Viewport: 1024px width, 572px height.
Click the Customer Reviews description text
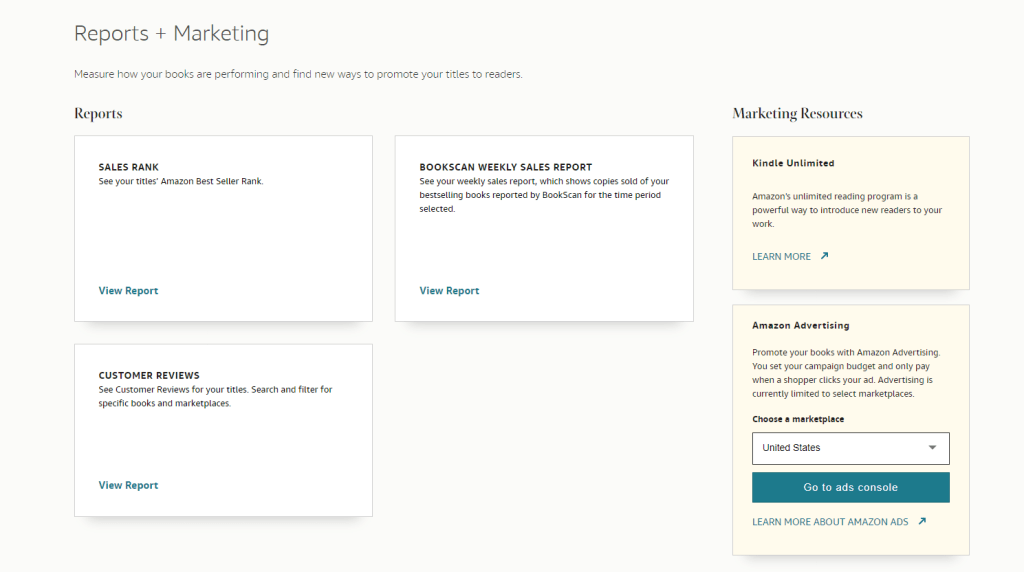215,396
